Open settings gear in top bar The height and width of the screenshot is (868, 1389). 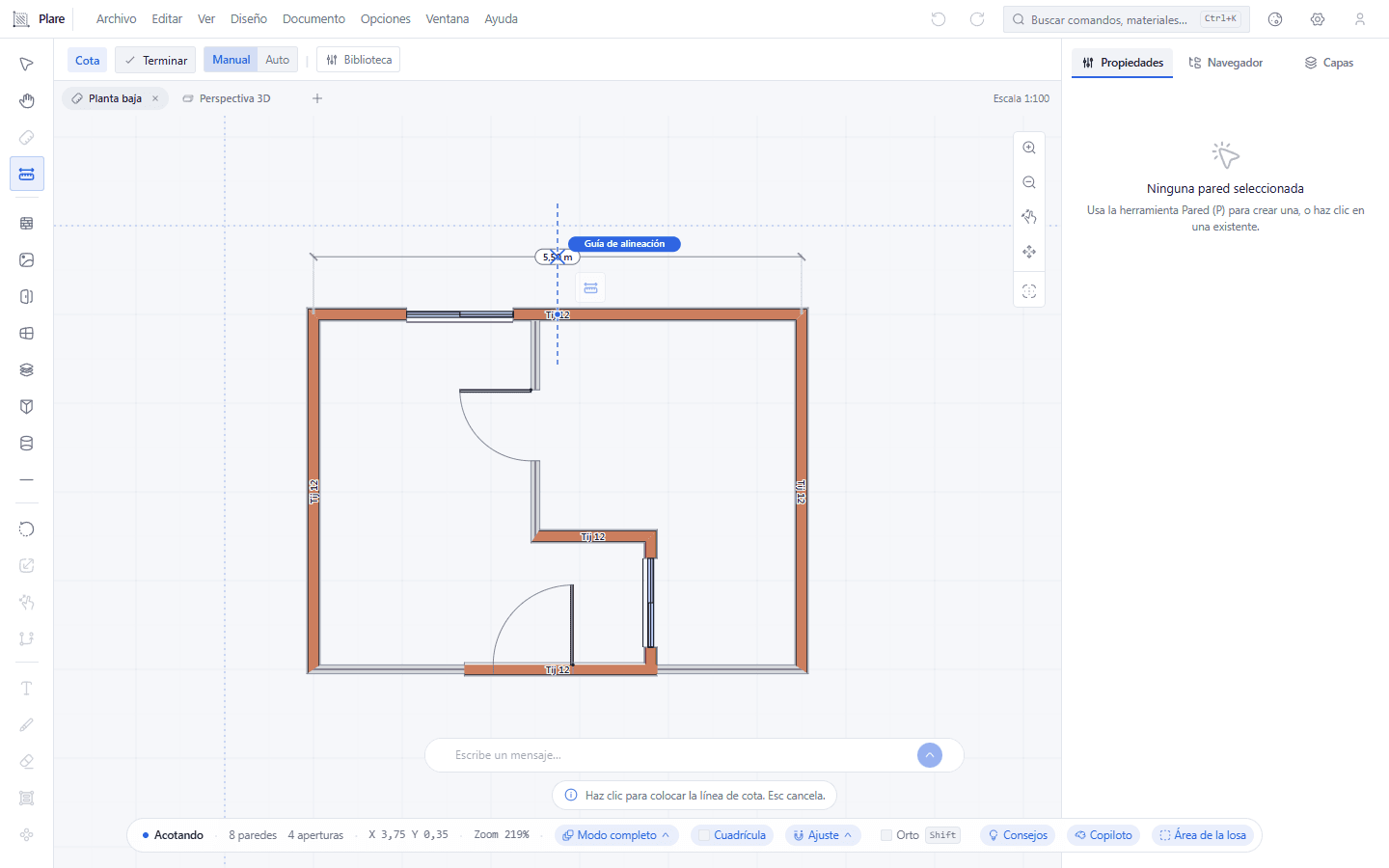pyautogui.click(x=1318, y=19)
